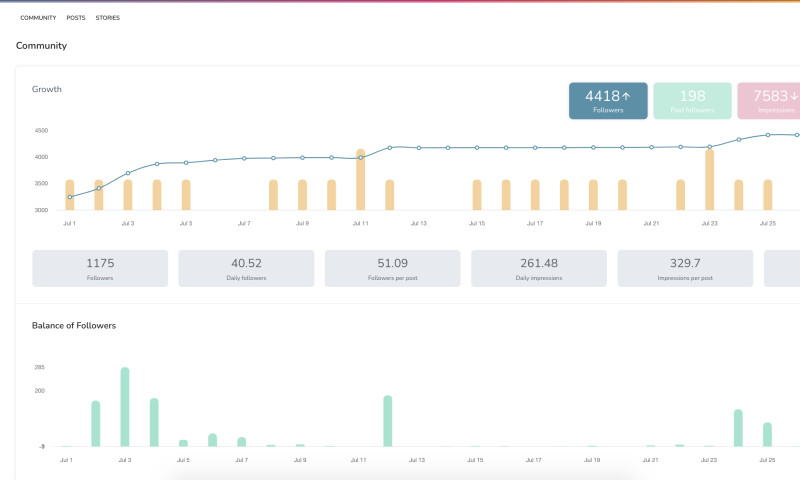The width and height of the screenshot is (800, 480).
Task: Toggle the Impressions series card
Action: [x=770, y=101]
